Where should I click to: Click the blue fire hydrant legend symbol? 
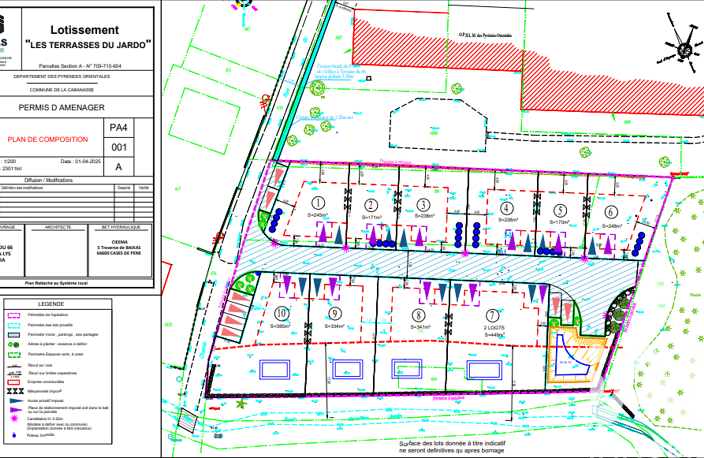tap(14, 435)
